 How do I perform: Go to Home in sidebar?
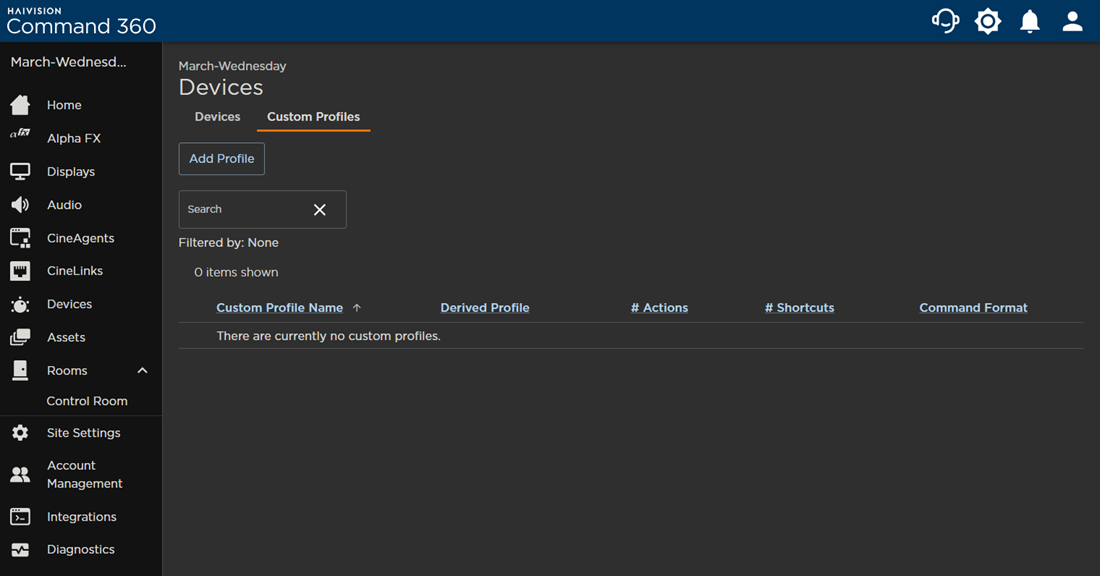point(64,105)
